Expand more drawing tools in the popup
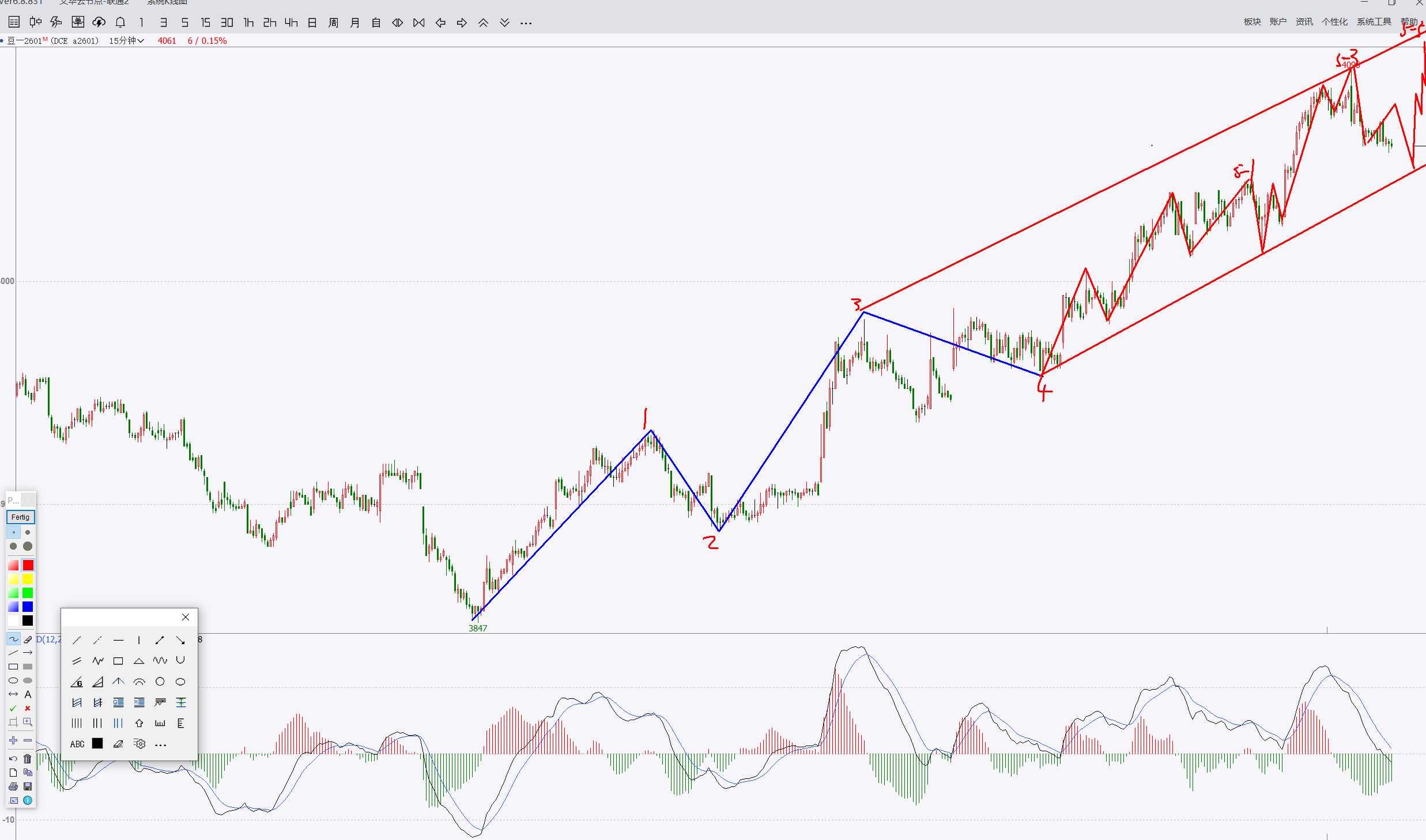Image resolution: width=1426 pixels, height=840 pixels. (x=161, y=744)
